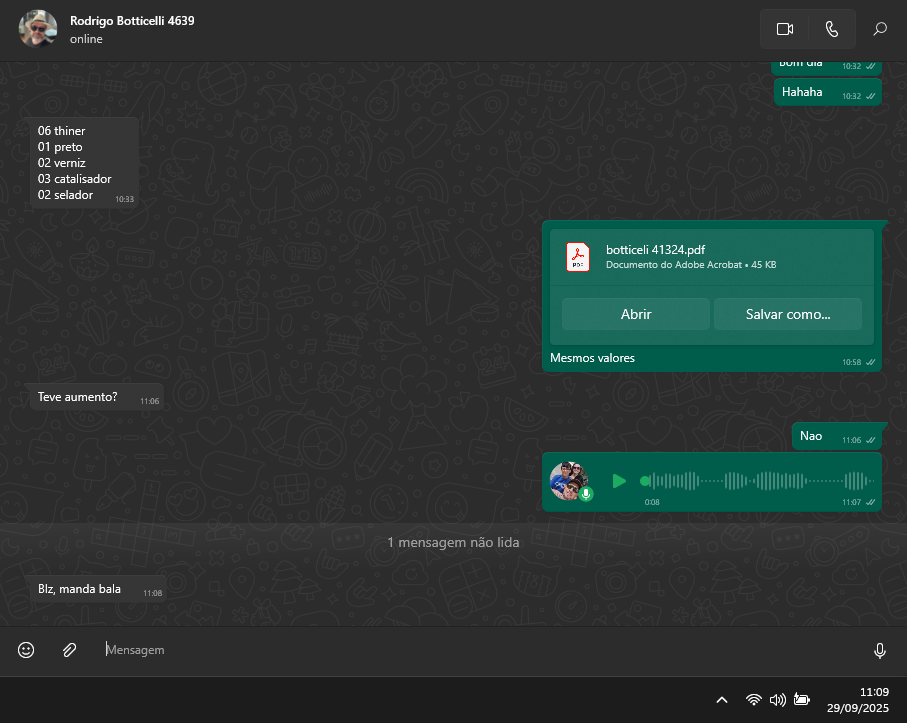The height and width of the screenshot is (723, 907).
Task: Open search in conversation
Action: (x=880, y=29)
